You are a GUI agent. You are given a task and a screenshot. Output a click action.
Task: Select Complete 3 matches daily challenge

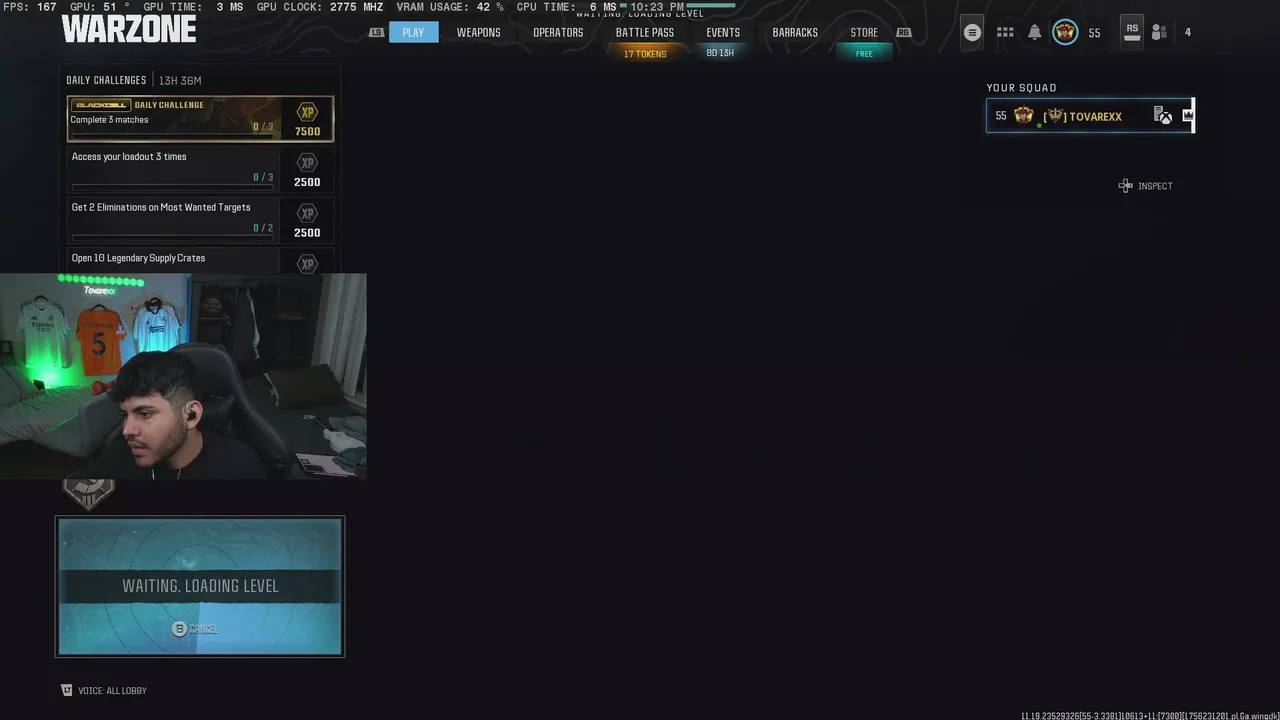(200, 118)
